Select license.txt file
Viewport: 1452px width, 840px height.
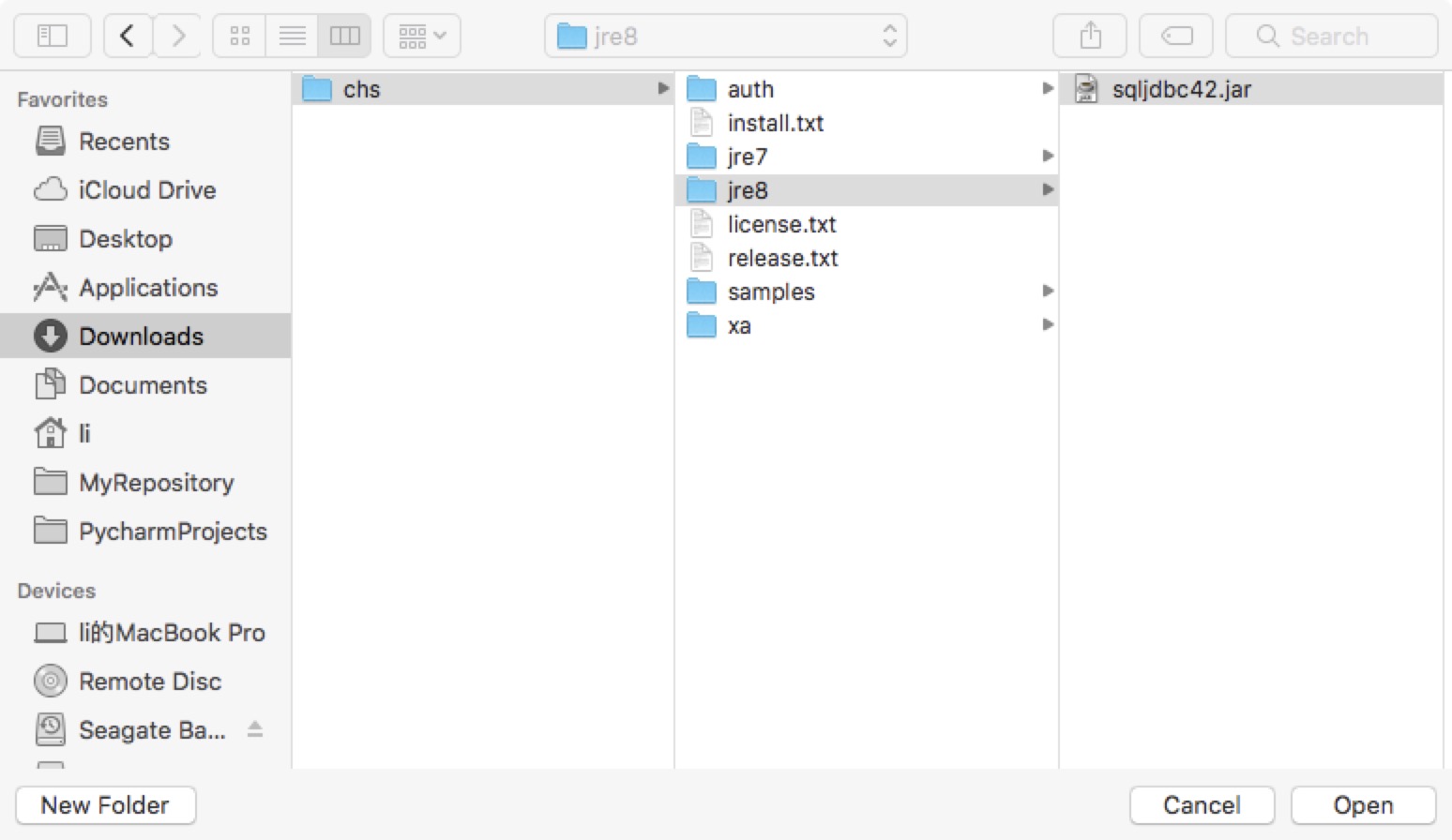click(867, 224)
